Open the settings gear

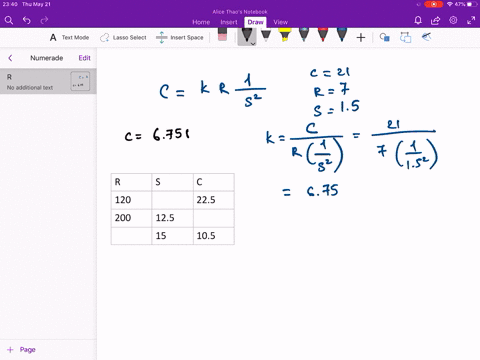tap(453, 20)
